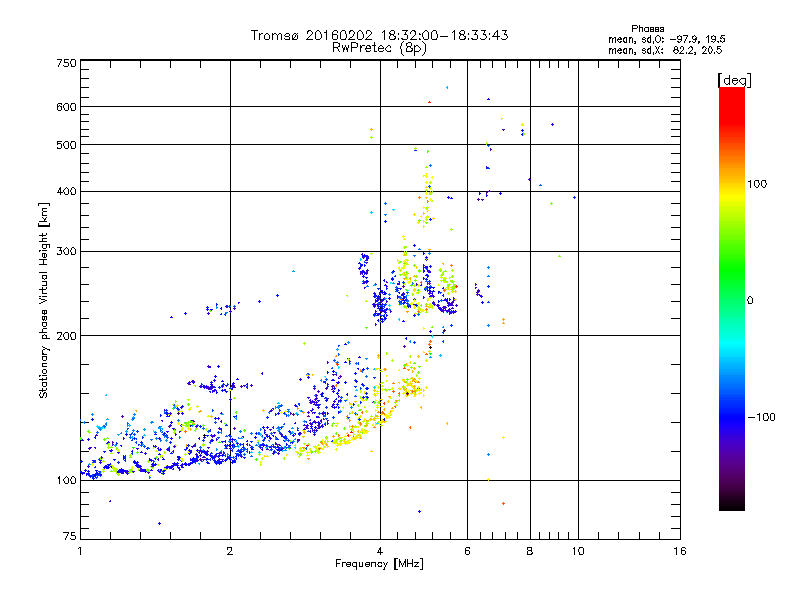Select the 'mean, sd,X: 82.2, 20.5' line
Image resolution: width=800 pixels, height=600 pixels.
click(x=665, y=50)
